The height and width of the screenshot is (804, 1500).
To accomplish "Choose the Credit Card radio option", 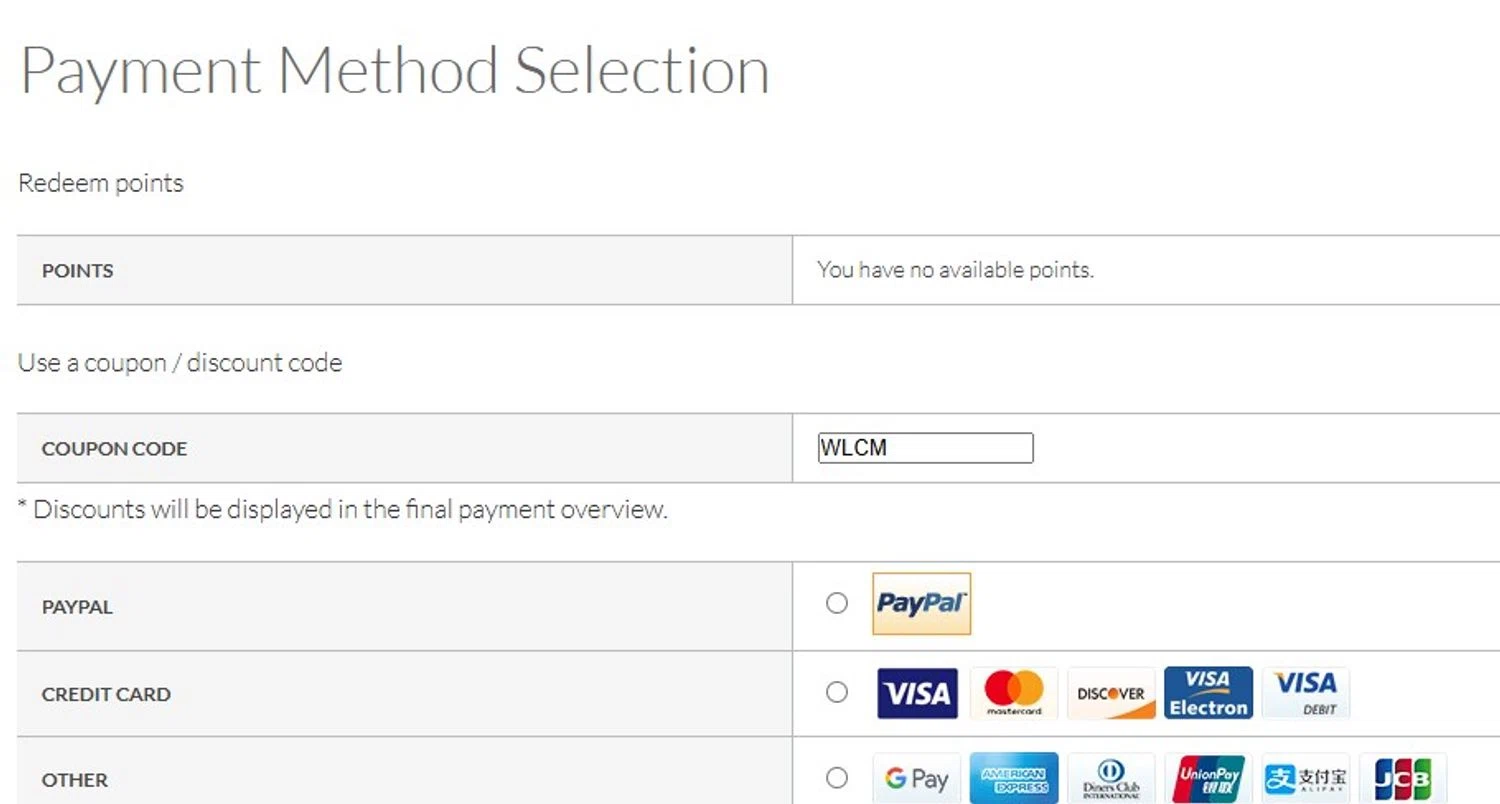I will (837, 692).
